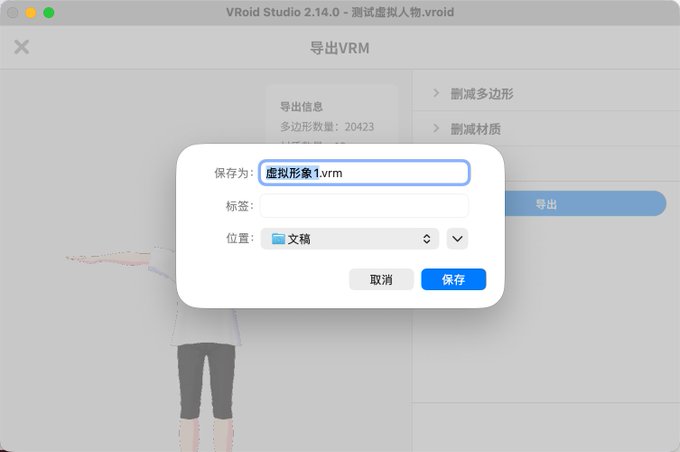This screenshot has width=680, height=452.
Task: Select the 删减多边形 label
Action: [482, 94]
